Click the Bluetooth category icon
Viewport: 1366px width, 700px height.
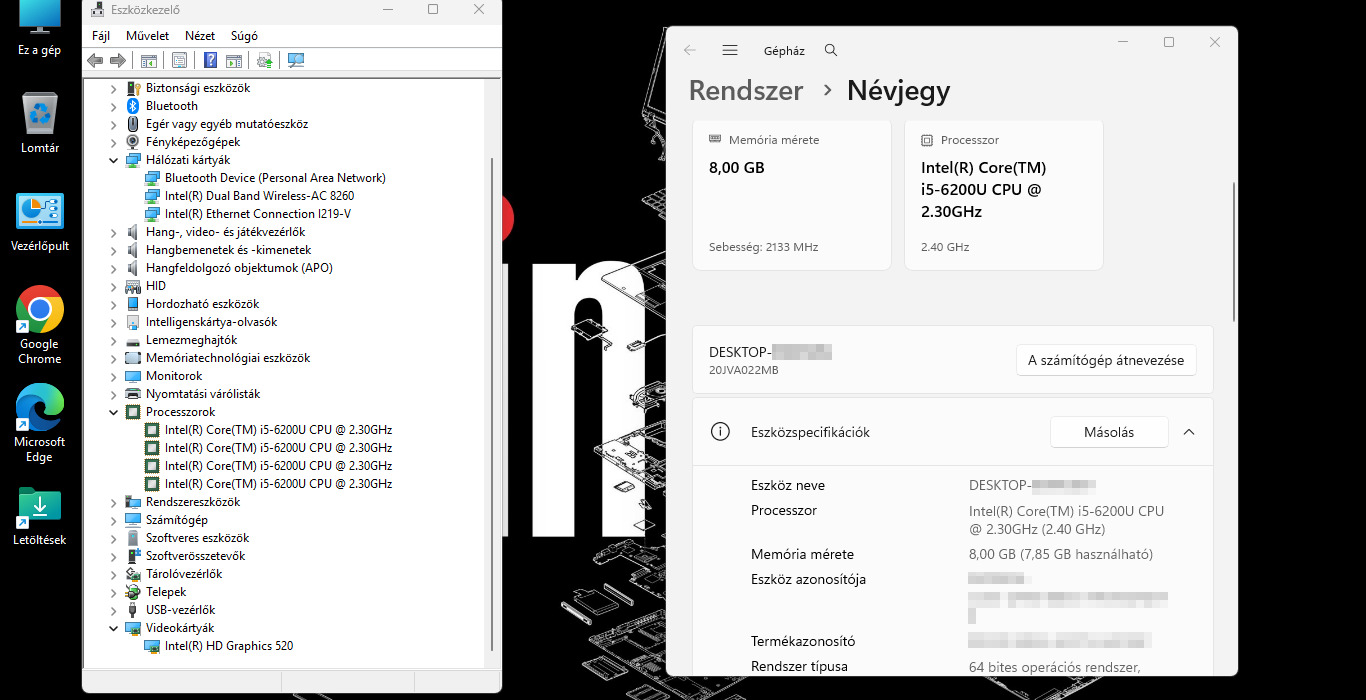[x=133, y=106]
